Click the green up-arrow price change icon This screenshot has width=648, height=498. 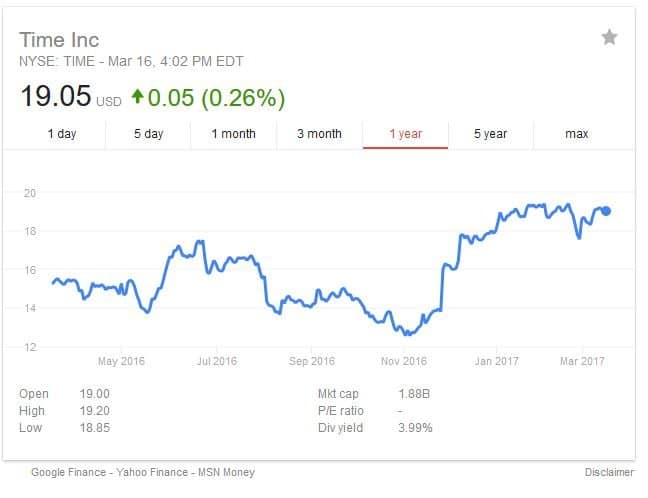[138, 96]
